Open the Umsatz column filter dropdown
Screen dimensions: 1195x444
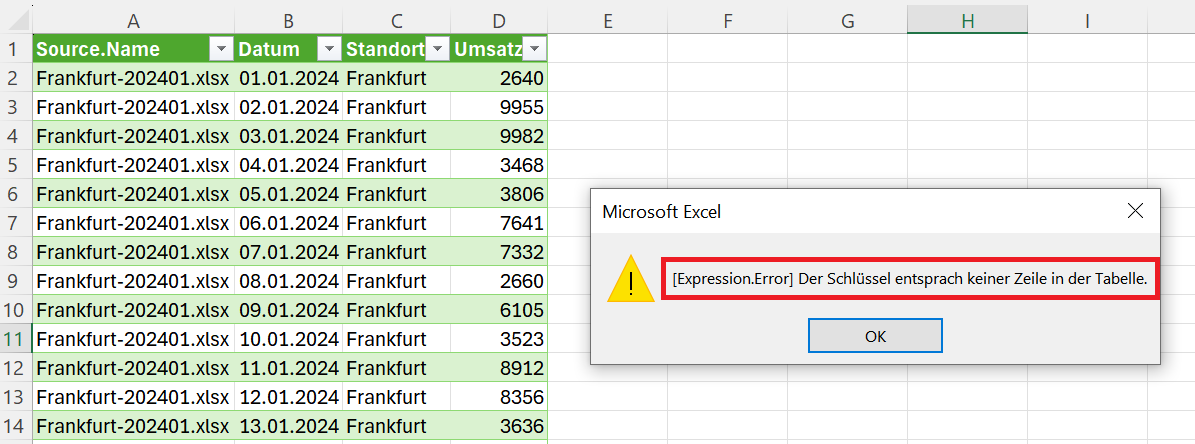(534, 50)
